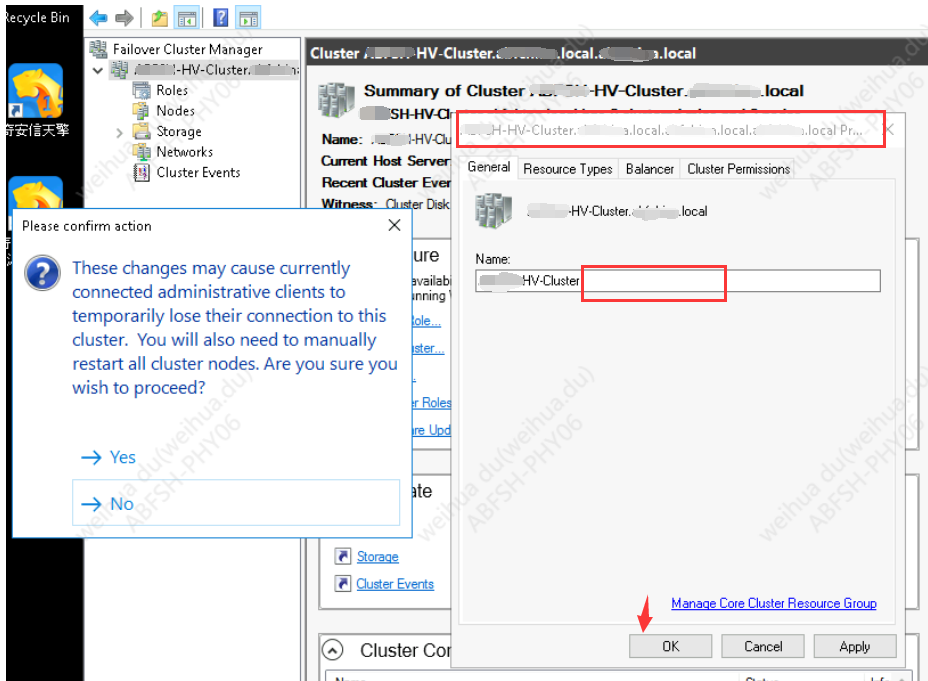Select Networks in the console tree

[184, 152]
